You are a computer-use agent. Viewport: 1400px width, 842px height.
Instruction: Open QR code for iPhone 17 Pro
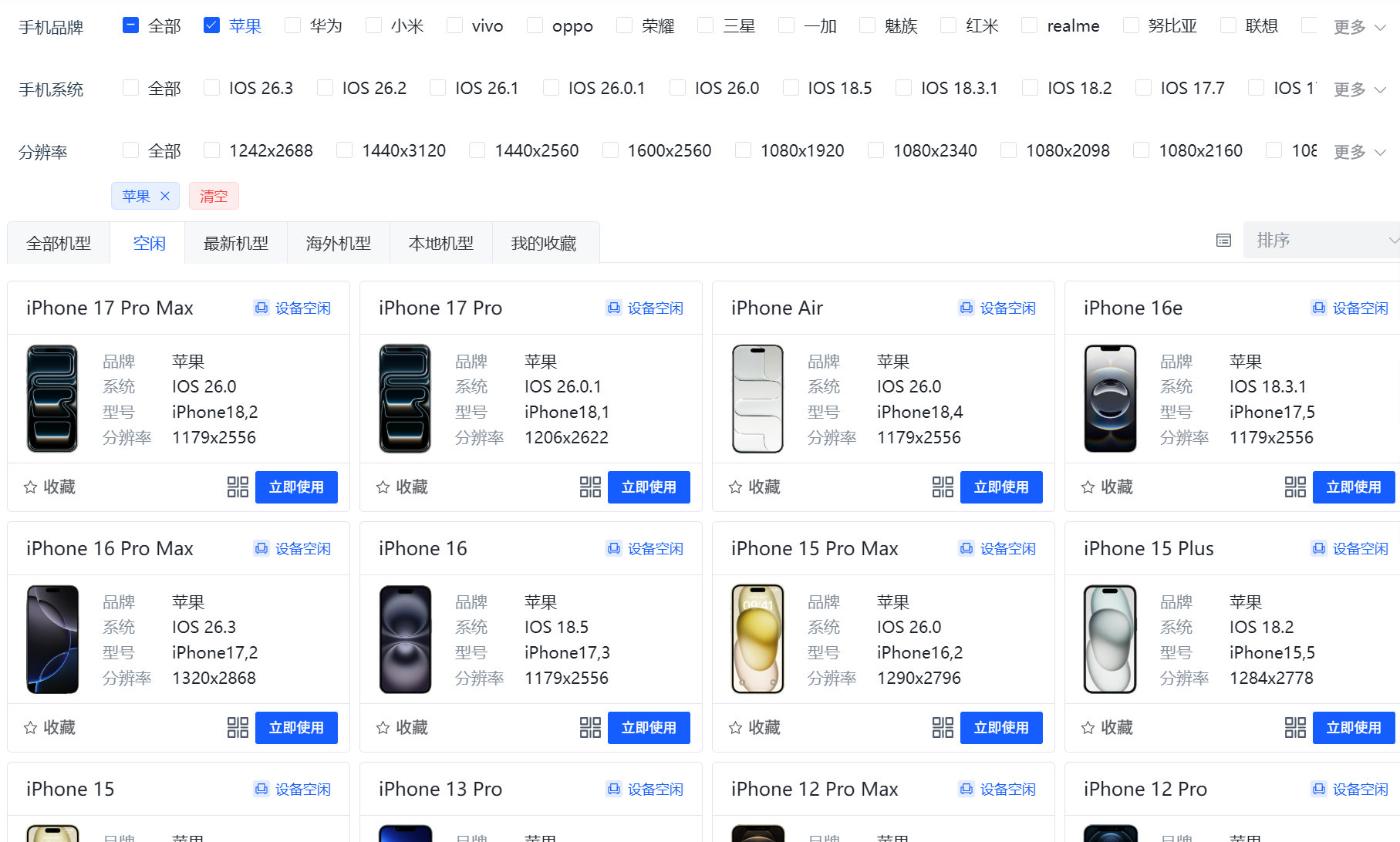pos(590,487)
